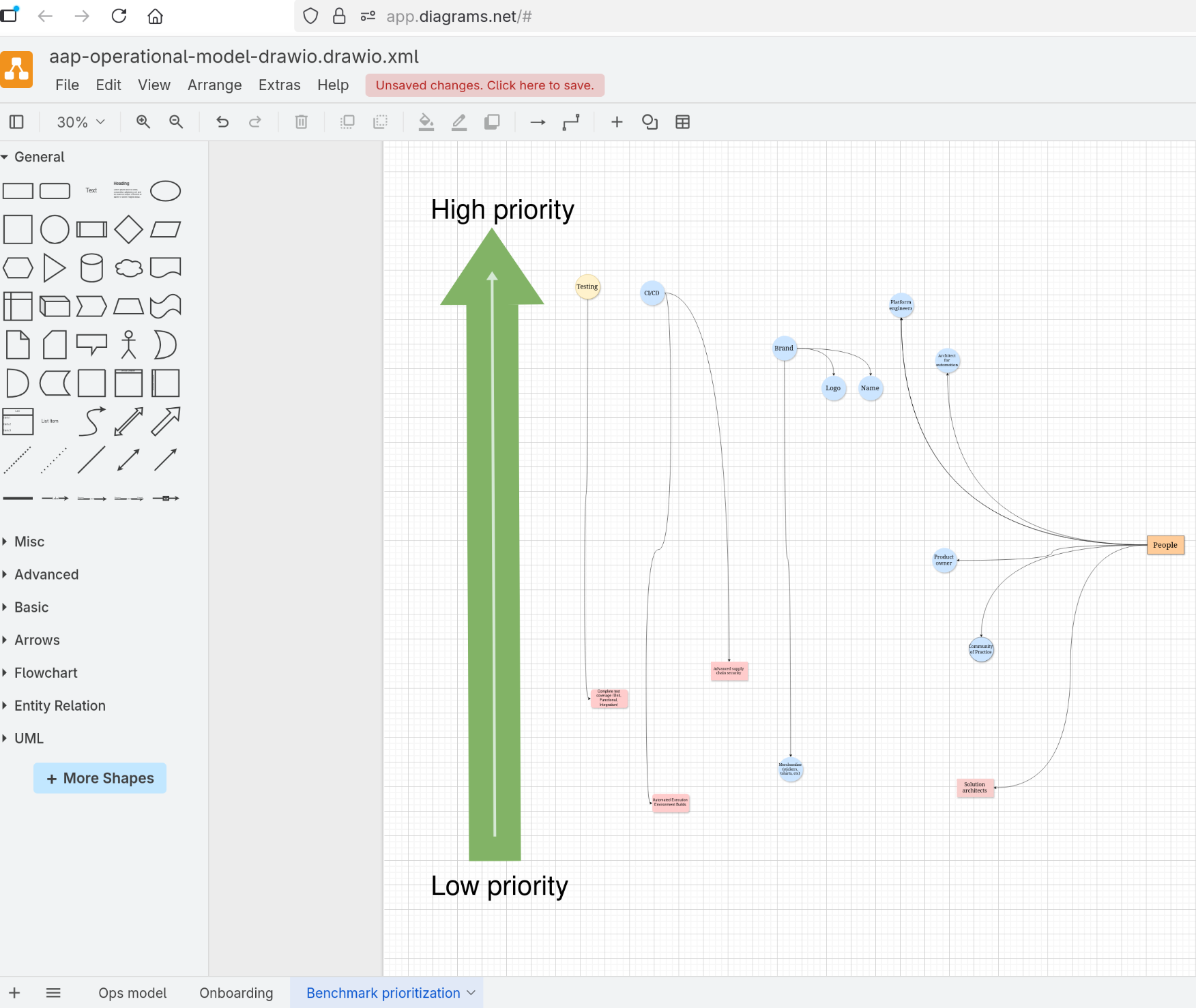Select the orange People node on canvas
Viewport: 1196px width, 1008px height.
(1165, 545)
